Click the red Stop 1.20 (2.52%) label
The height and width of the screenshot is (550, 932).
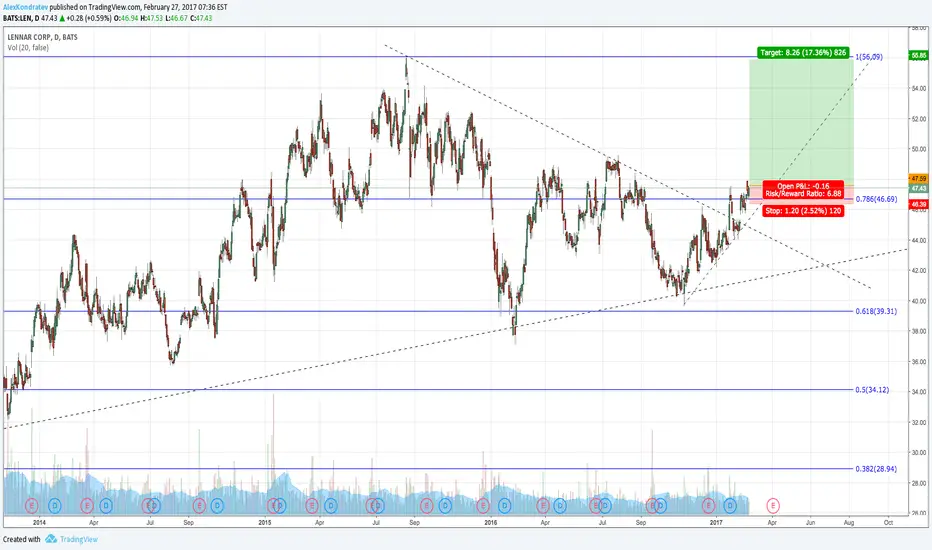coord(803,211)
